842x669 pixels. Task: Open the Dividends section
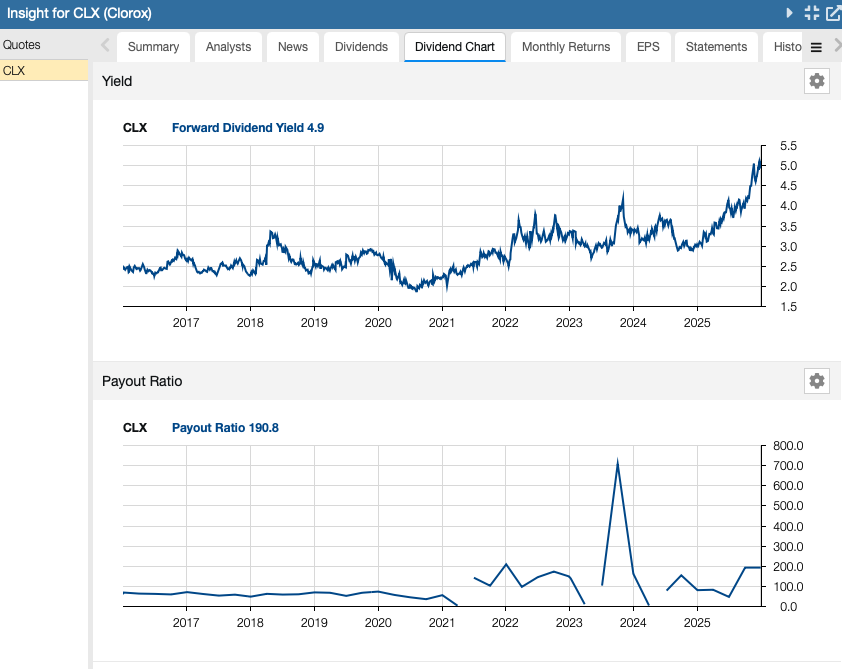pyautogui.click(x=361, y=46)
